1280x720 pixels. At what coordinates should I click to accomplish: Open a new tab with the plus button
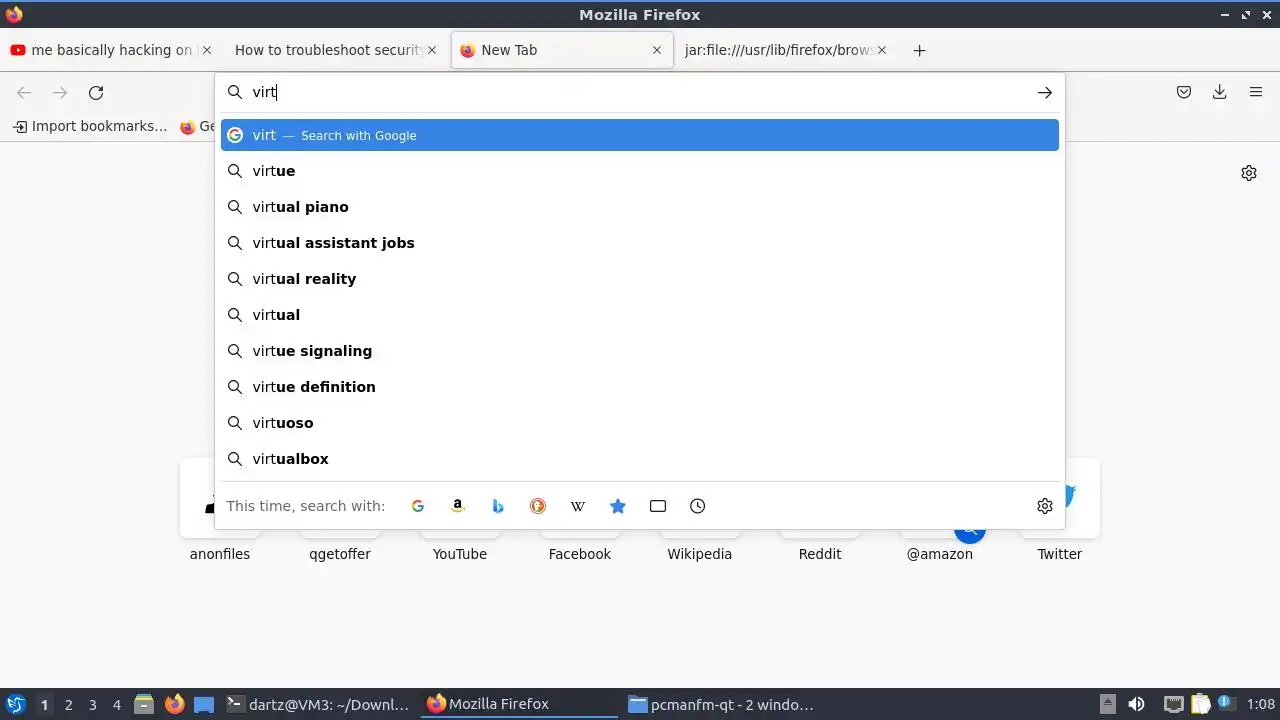[920, 50]
